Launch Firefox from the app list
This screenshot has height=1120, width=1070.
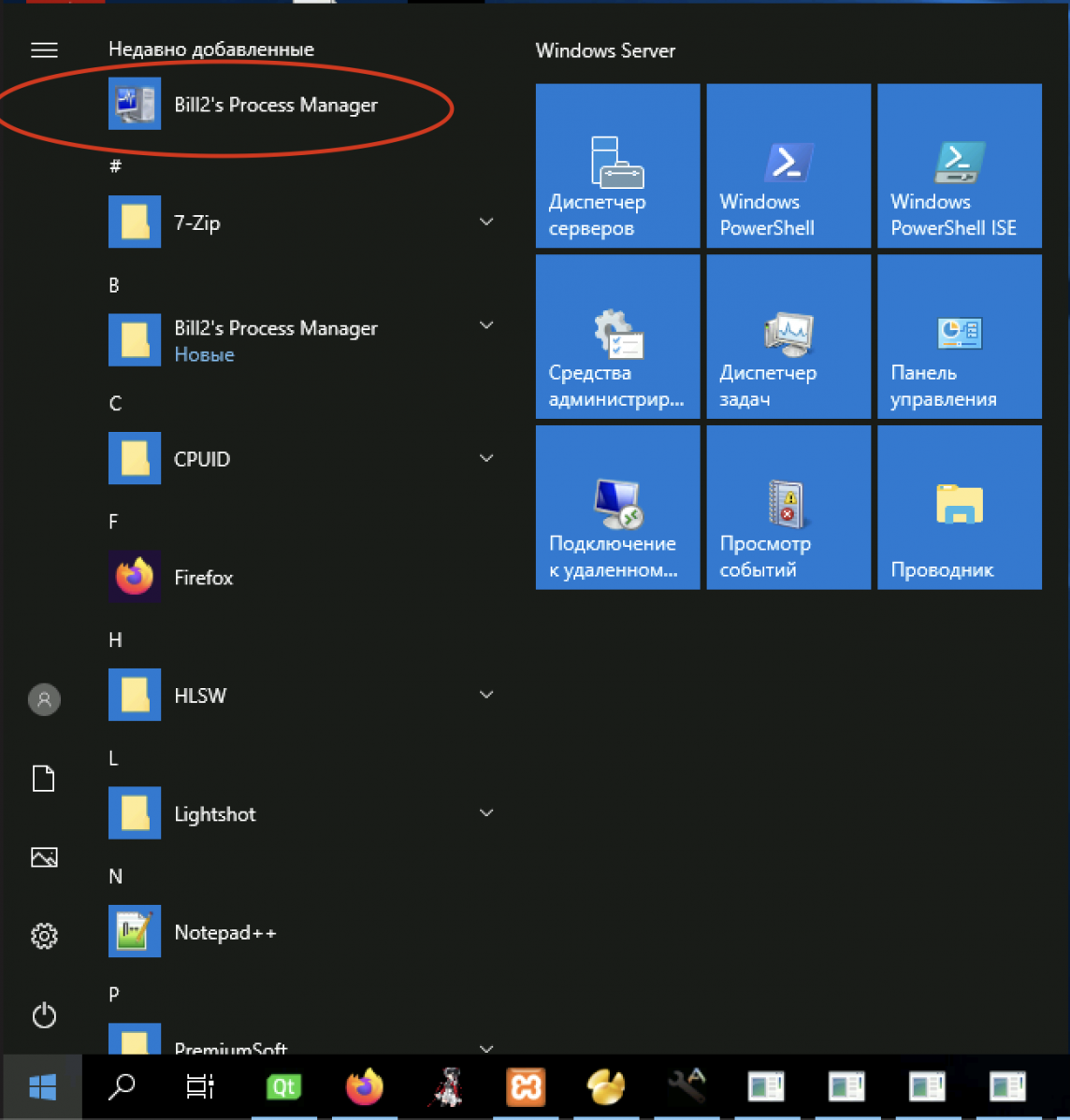point(203,577)
